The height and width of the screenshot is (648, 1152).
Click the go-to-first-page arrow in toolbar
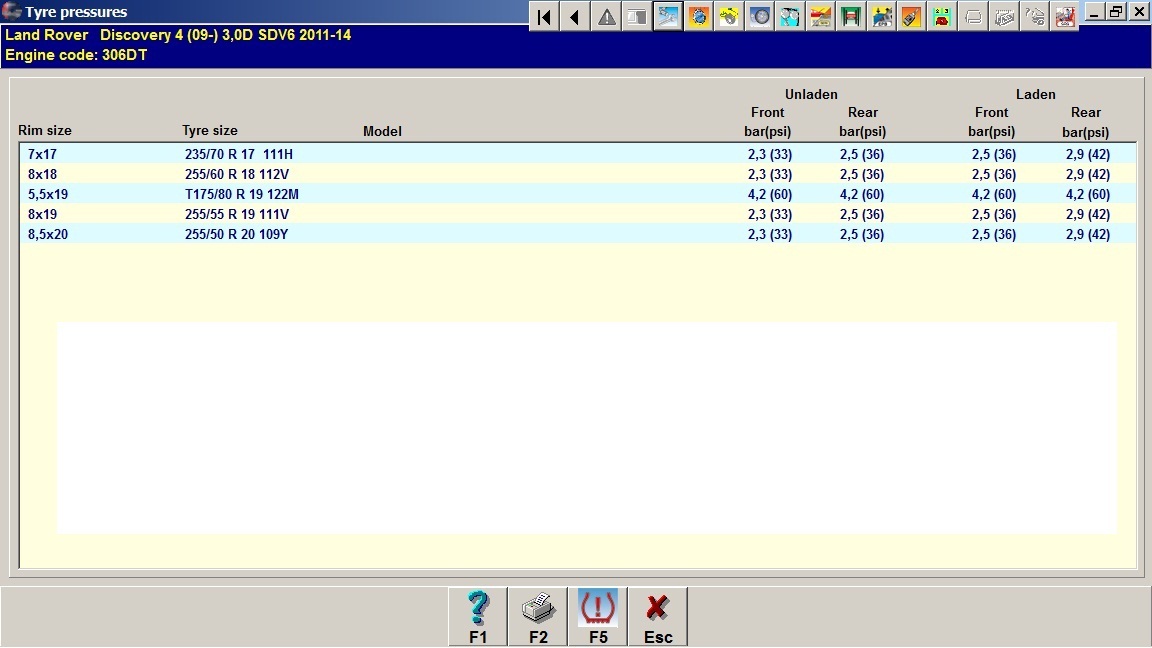(544, 16)
